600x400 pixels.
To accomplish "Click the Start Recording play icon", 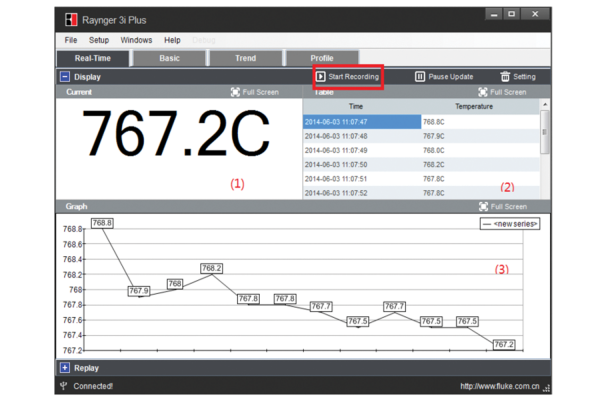I will 321,76.
